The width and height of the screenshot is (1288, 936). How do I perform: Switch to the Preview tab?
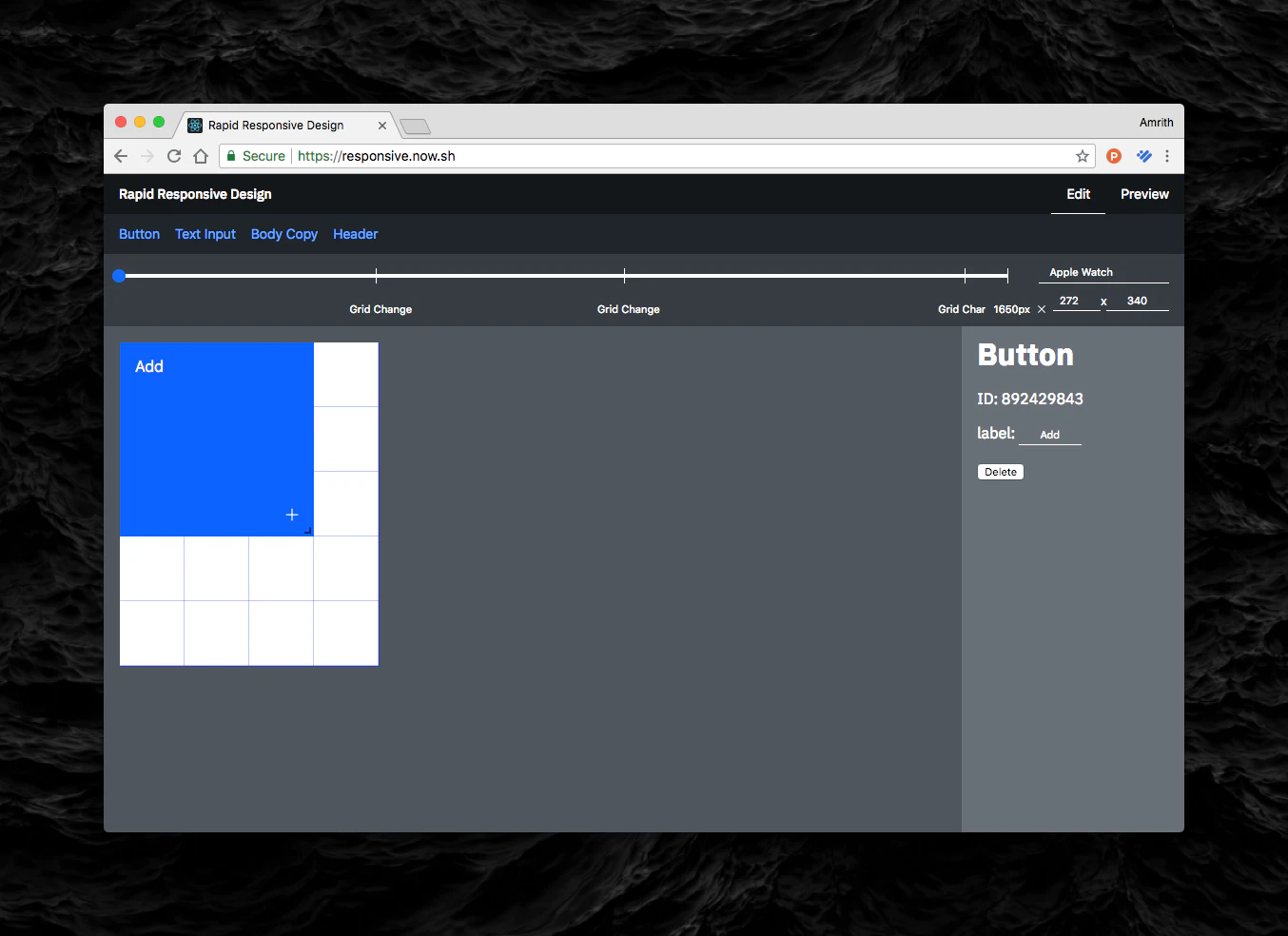[x=1143, y=194]
